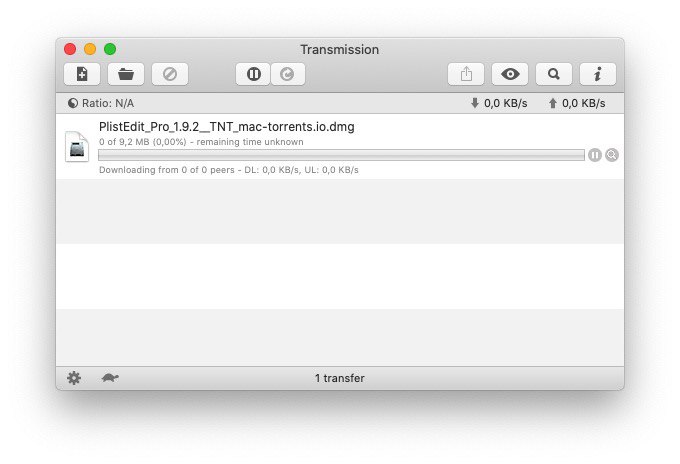Click the Create Torrent File toolbar icon
This screenshot has width=680, height=464.
coord(82,74)
